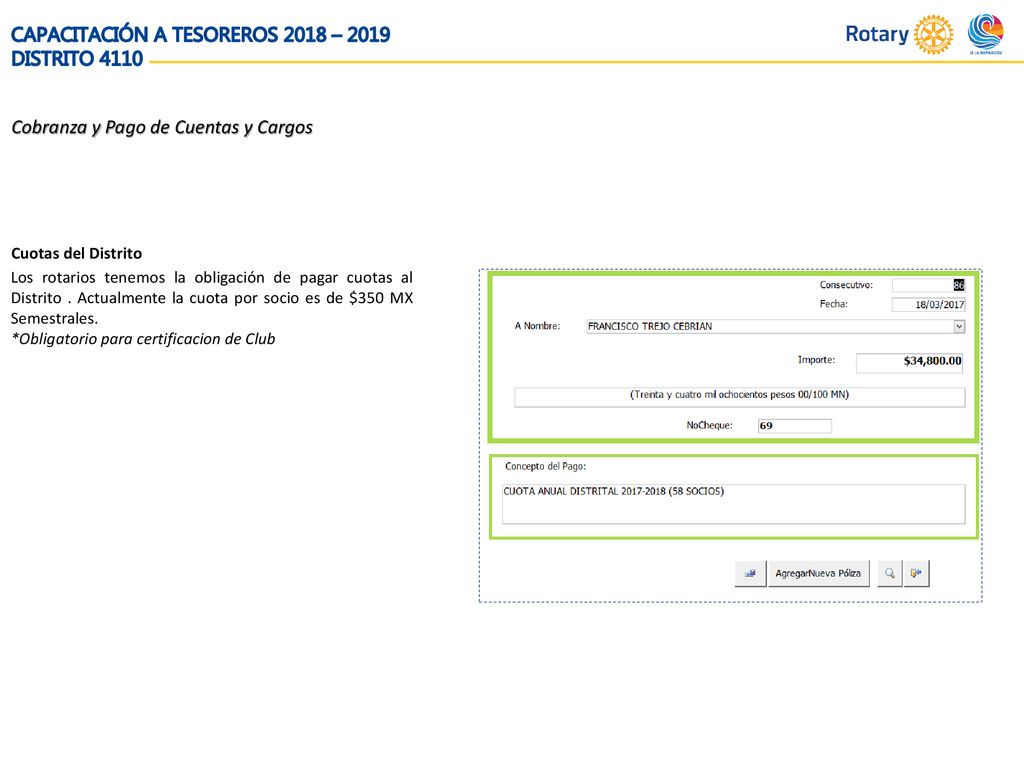Screen dimensions: 1024x768
Task: Click the 'CAPACITACIÓN A TESOREROS 2018 – 2019' title
Action: tap(200, 34)
